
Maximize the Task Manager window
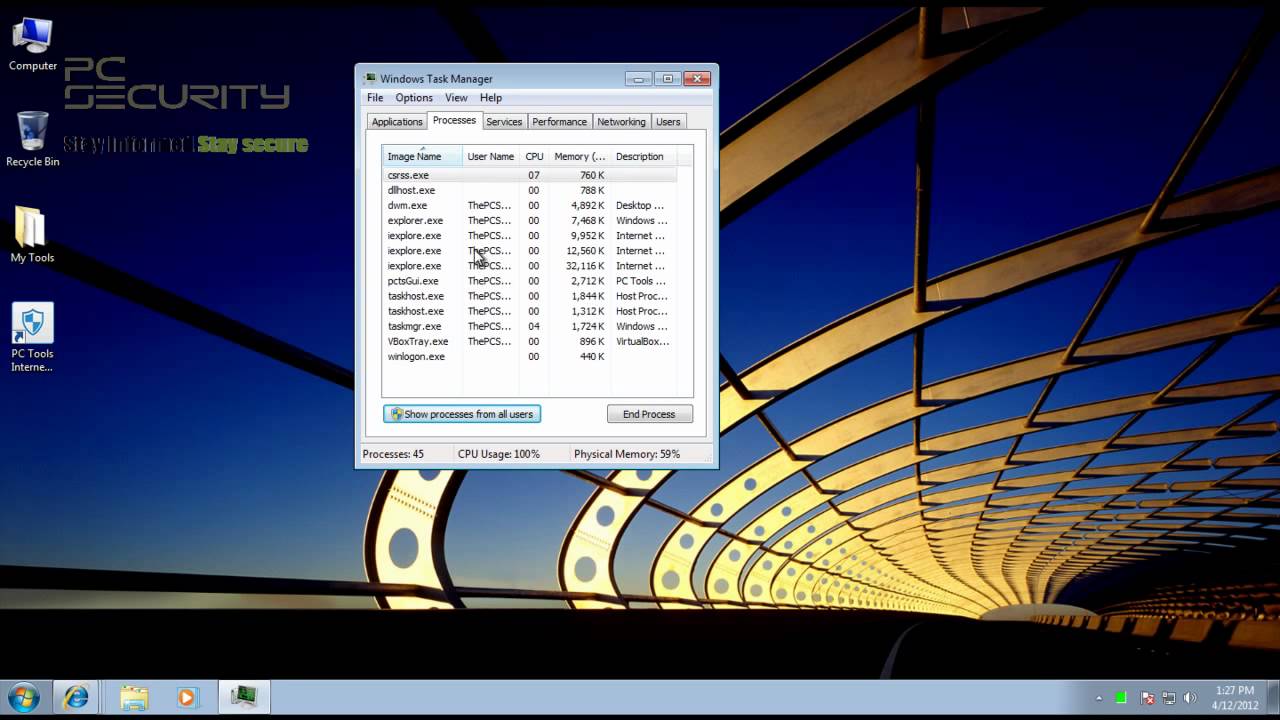point(667,78)
